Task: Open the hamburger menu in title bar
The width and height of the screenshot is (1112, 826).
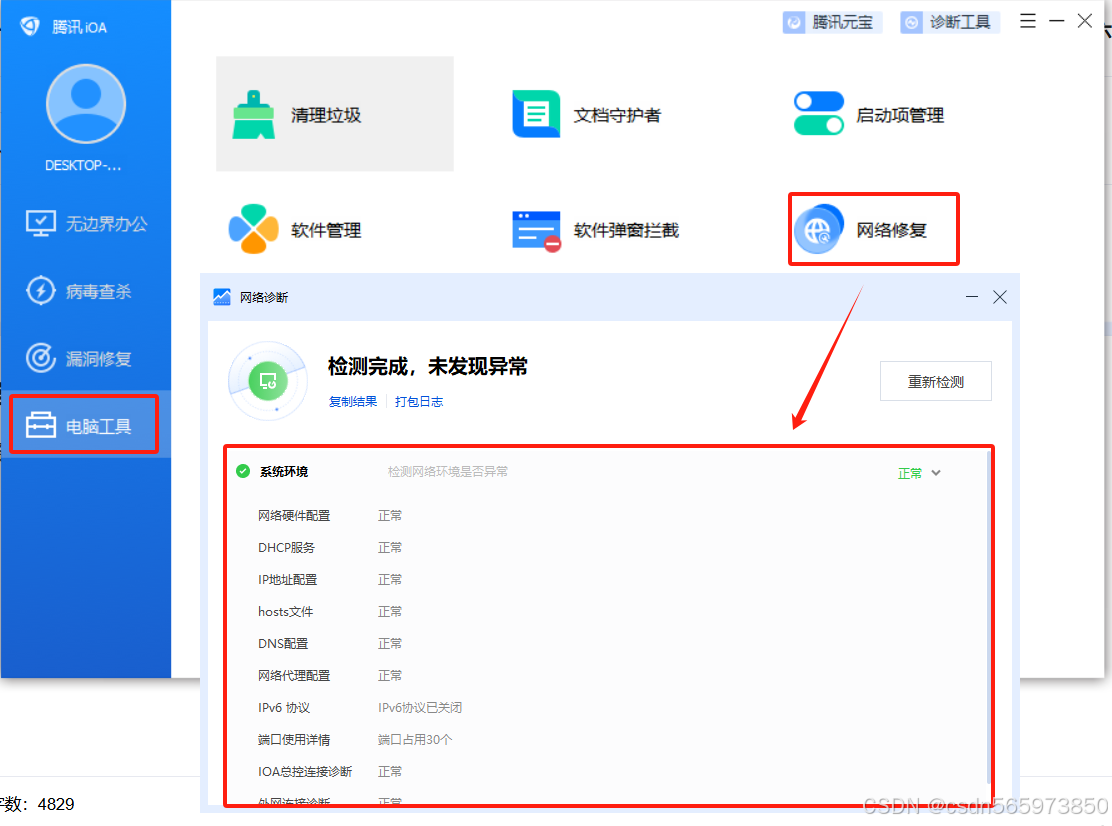Action: [x=1027, y=20]
